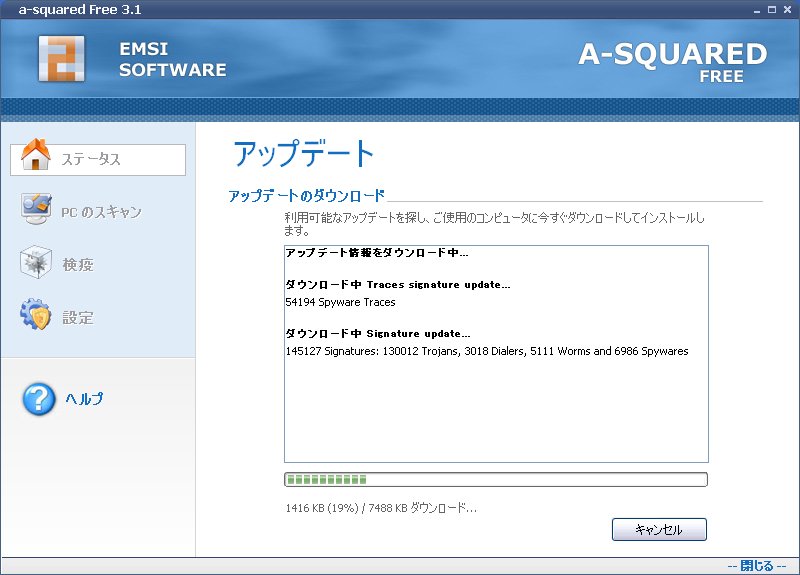Image resolution: width=800 pixels, height=575 pixels.
Task: Click the A-SQUARED FREE banner title
Action: tap(672, 62)
